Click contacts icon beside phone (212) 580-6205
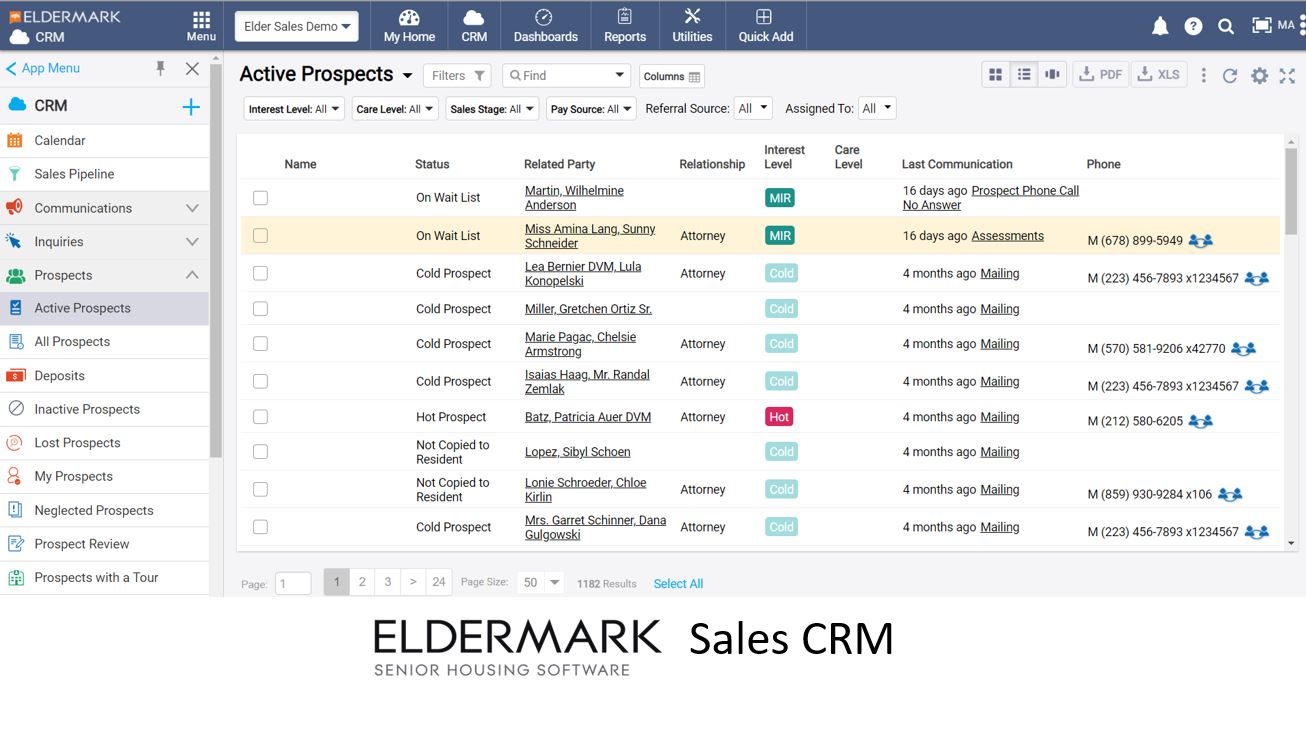The width and height of the screenshot is (1306, 735). 1200,422
